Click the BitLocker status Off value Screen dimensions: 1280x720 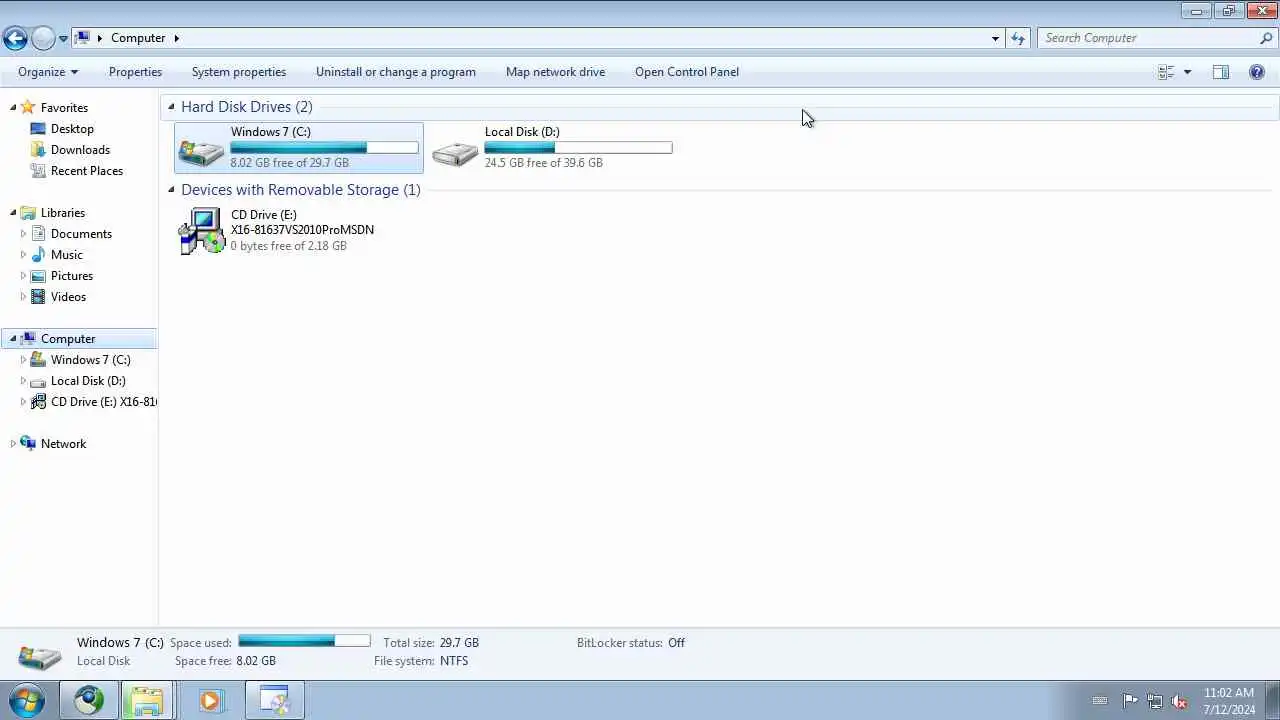coord(677,643)
